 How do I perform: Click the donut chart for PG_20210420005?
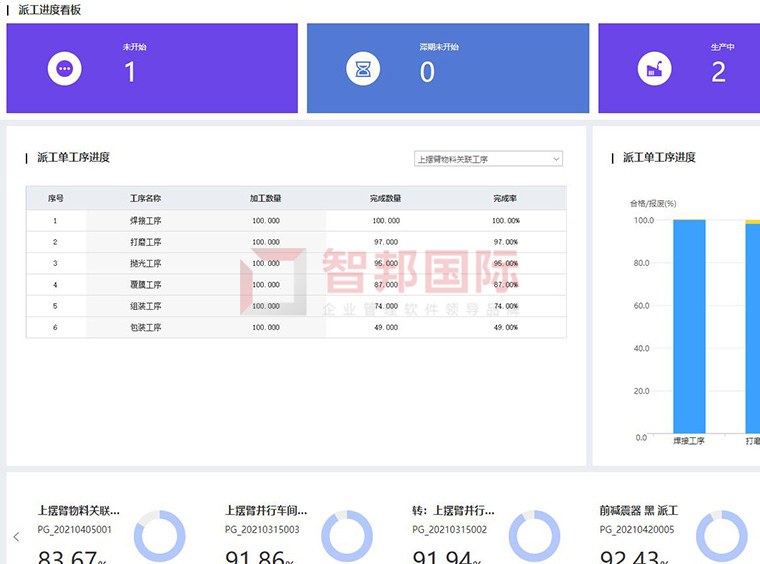tap(722, 536)
